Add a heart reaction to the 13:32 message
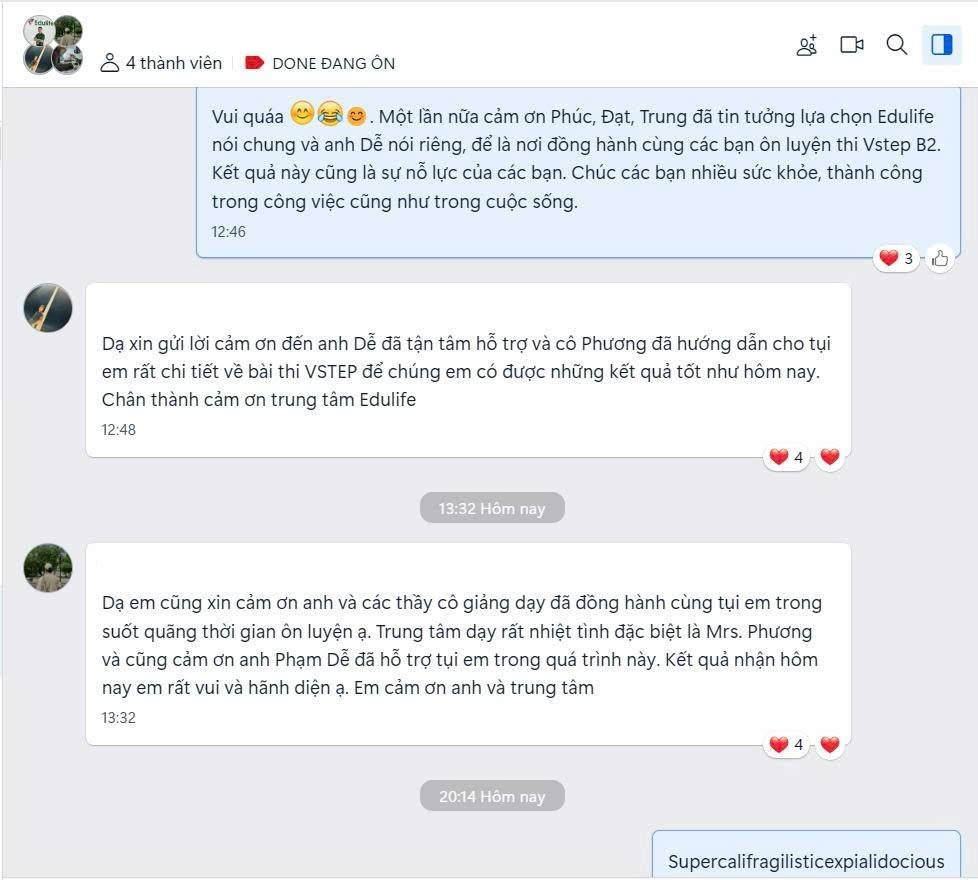Viewport: 978px width, 880px height. tap(830, 744)
